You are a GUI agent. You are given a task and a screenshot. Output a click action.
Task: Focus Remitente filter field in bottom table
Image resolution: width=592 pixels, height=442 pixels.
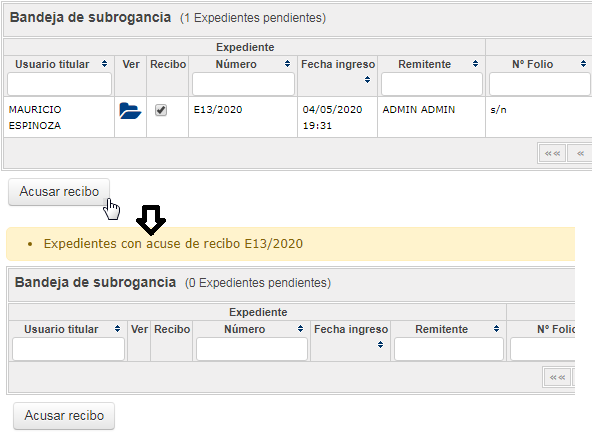tap(449, 349)
